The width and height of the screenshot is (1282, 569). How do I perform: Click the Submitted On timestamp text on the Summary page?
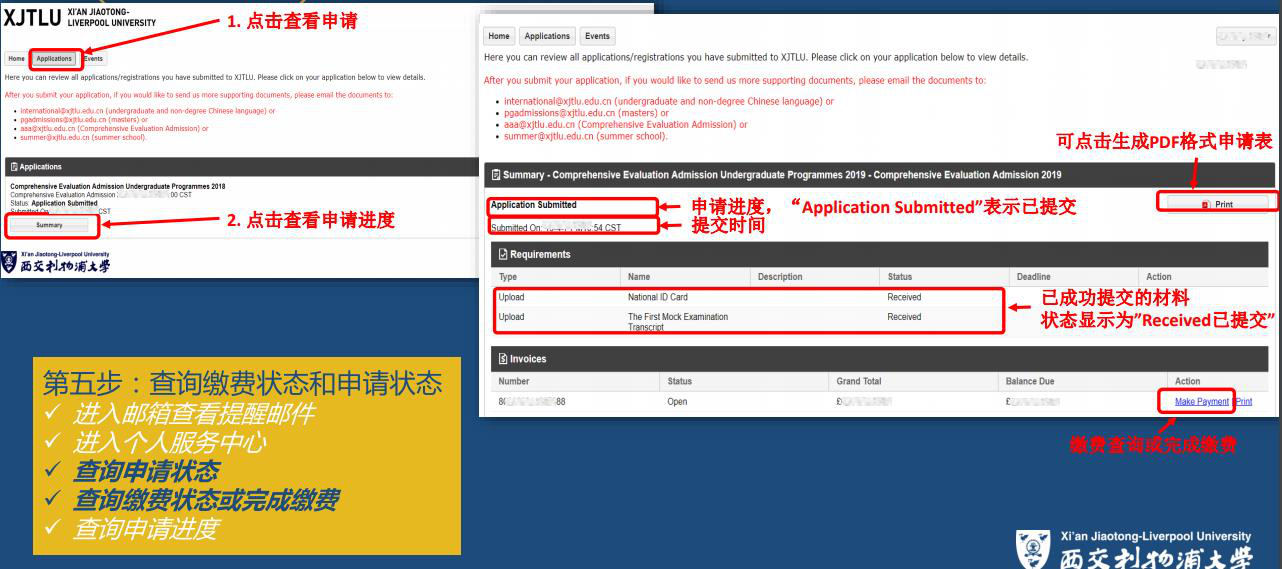tap(555, 228)
